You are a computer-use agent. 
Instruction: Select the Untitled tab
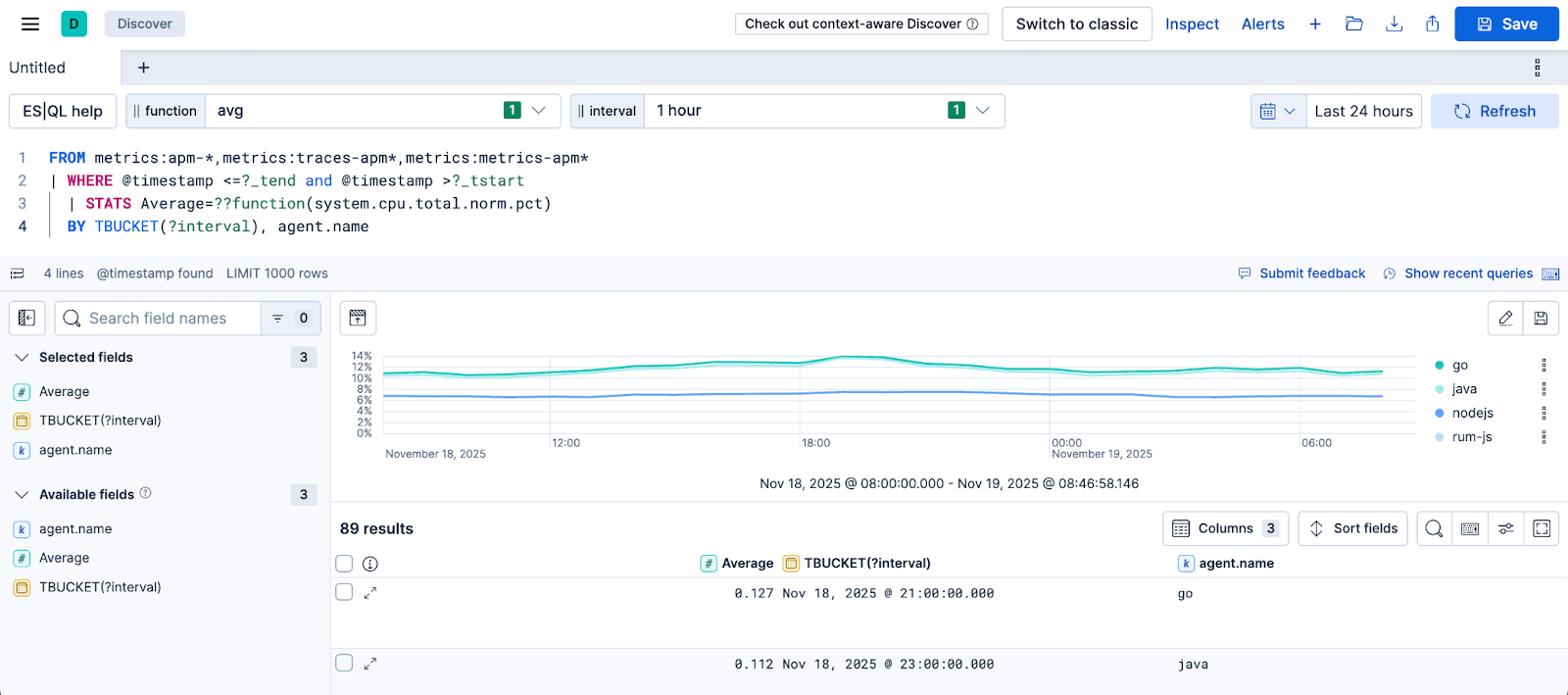click(x=37, y=68)
